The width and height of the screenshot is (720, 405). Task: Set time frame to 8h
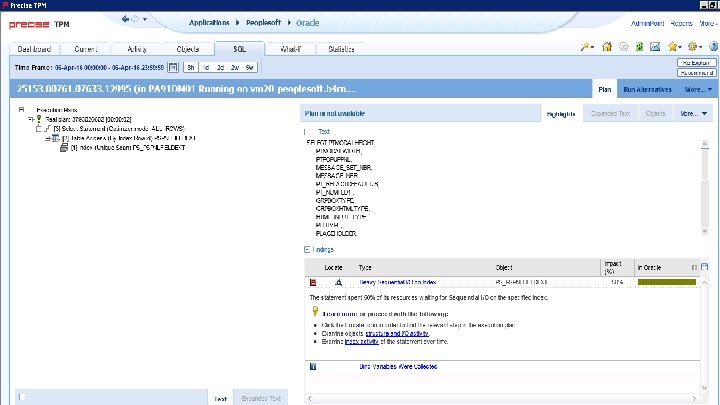191,68
